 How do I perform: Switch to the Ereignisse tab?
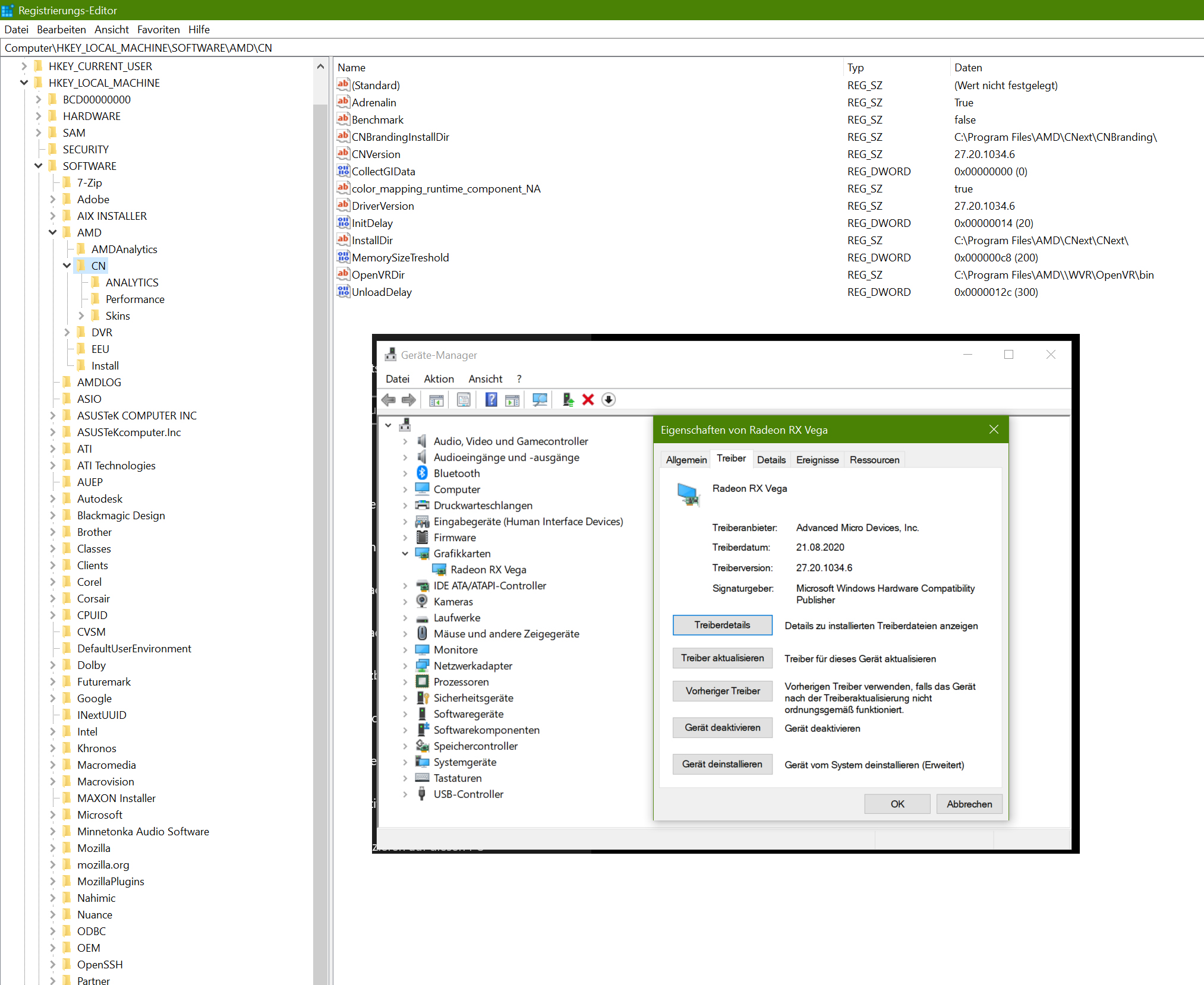pyautogui.click(x=817, y=460)
